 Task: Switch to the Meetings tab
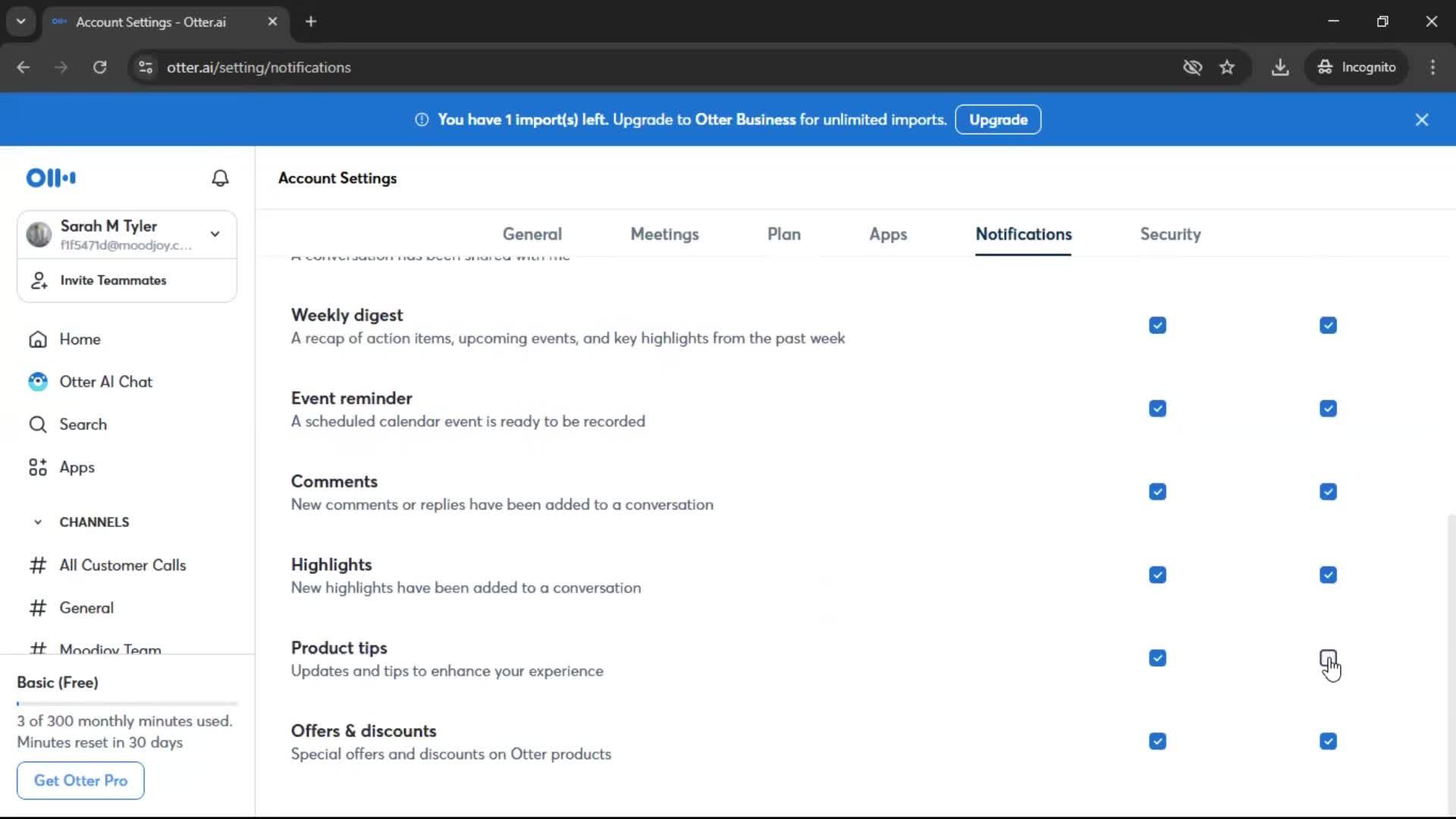(665, 234)
